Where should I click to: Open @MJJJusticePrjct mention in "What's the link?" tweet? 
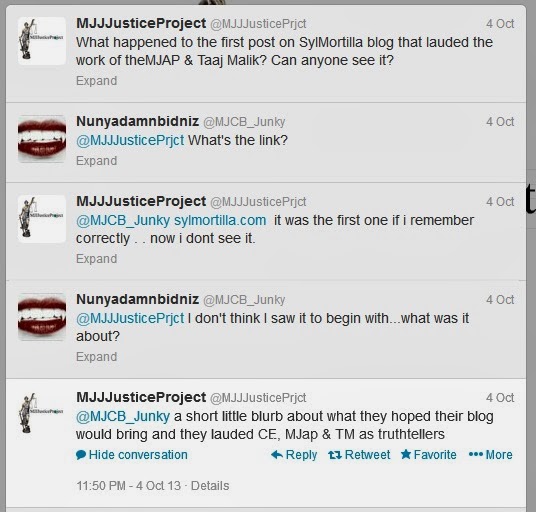pyautogui.click(x=130, y=140)
